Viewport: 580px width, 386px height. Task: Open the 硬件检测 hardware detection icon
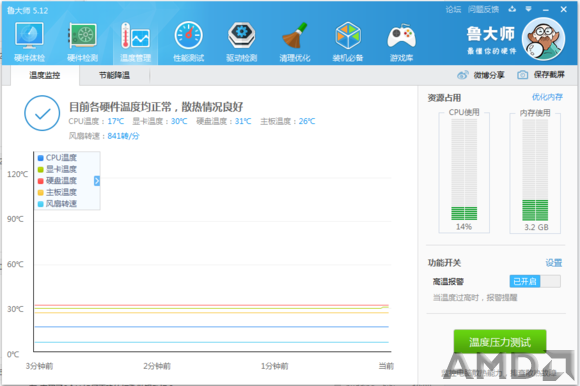coord(82,42)
